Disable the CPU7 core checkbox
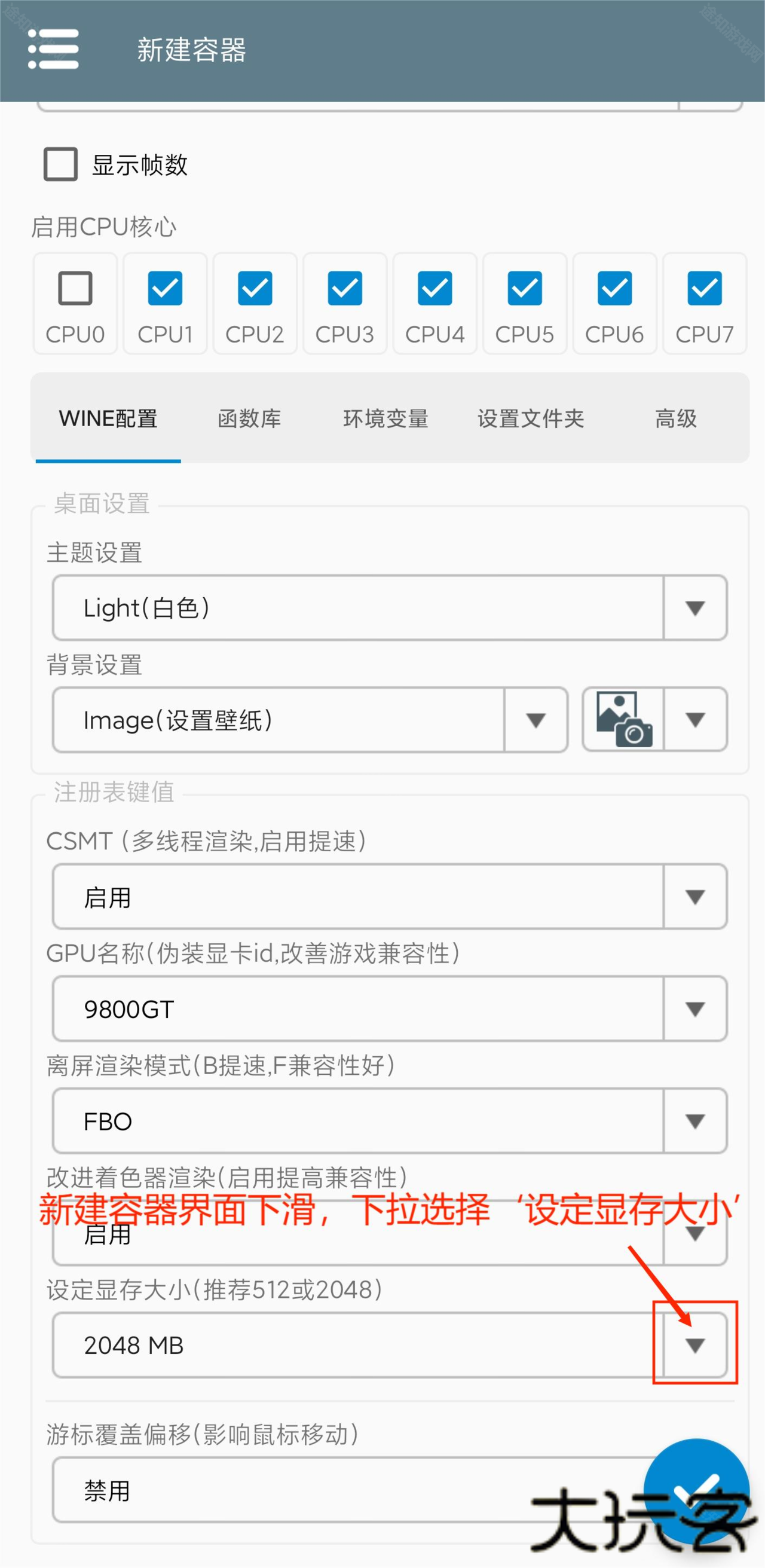 704,288
